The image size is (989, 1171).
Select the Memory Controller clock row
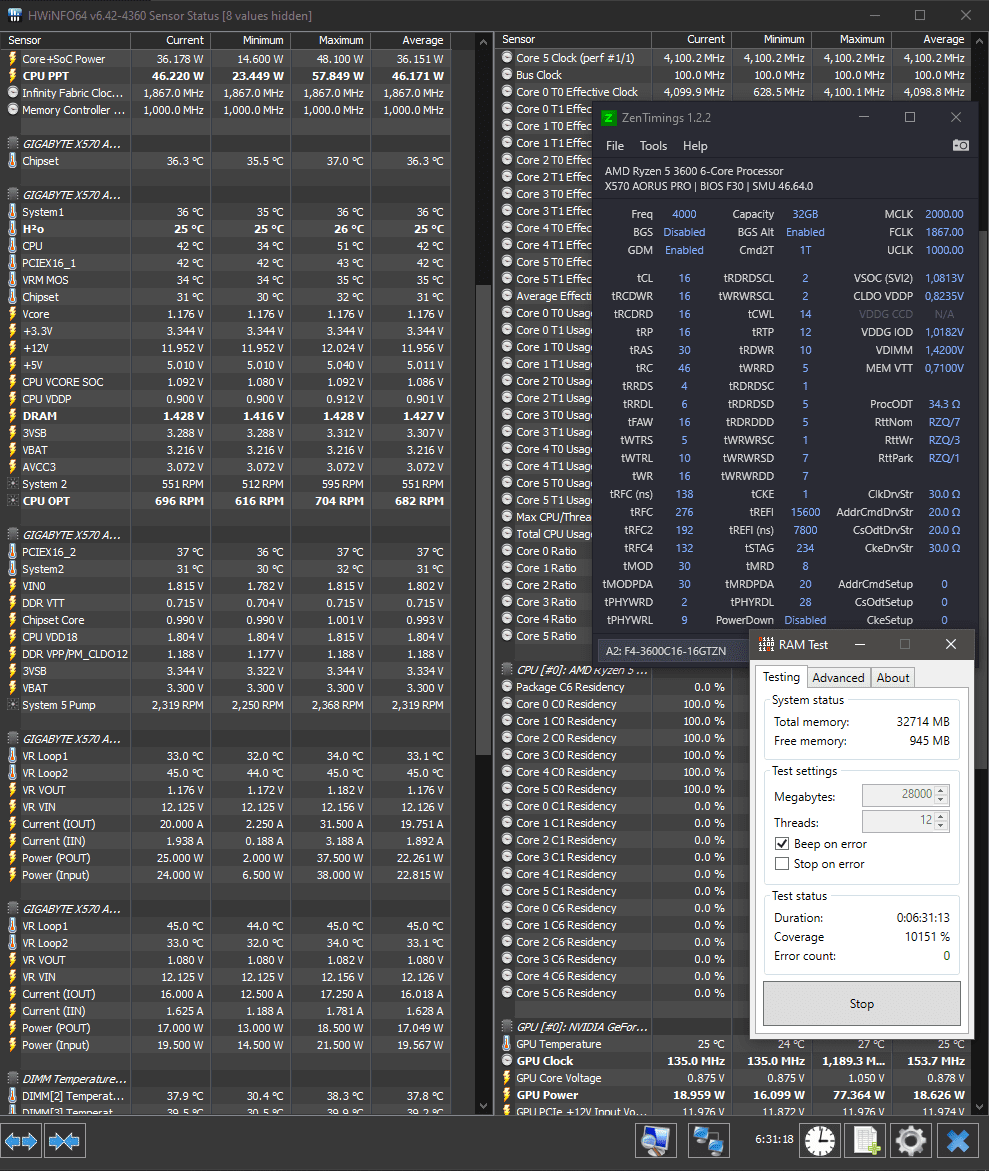pyautogui.click(x=226, y=110)
